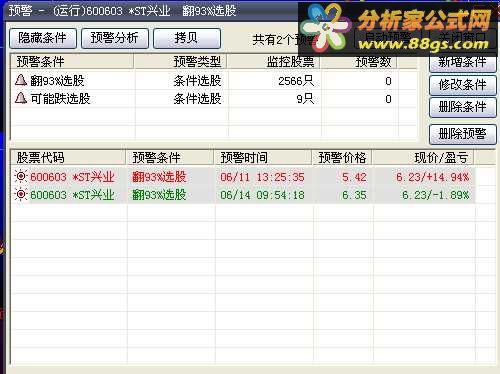Click the 隐藏条件 button
The height and width of the screenshot is (374, 500).
click(43, 38)
